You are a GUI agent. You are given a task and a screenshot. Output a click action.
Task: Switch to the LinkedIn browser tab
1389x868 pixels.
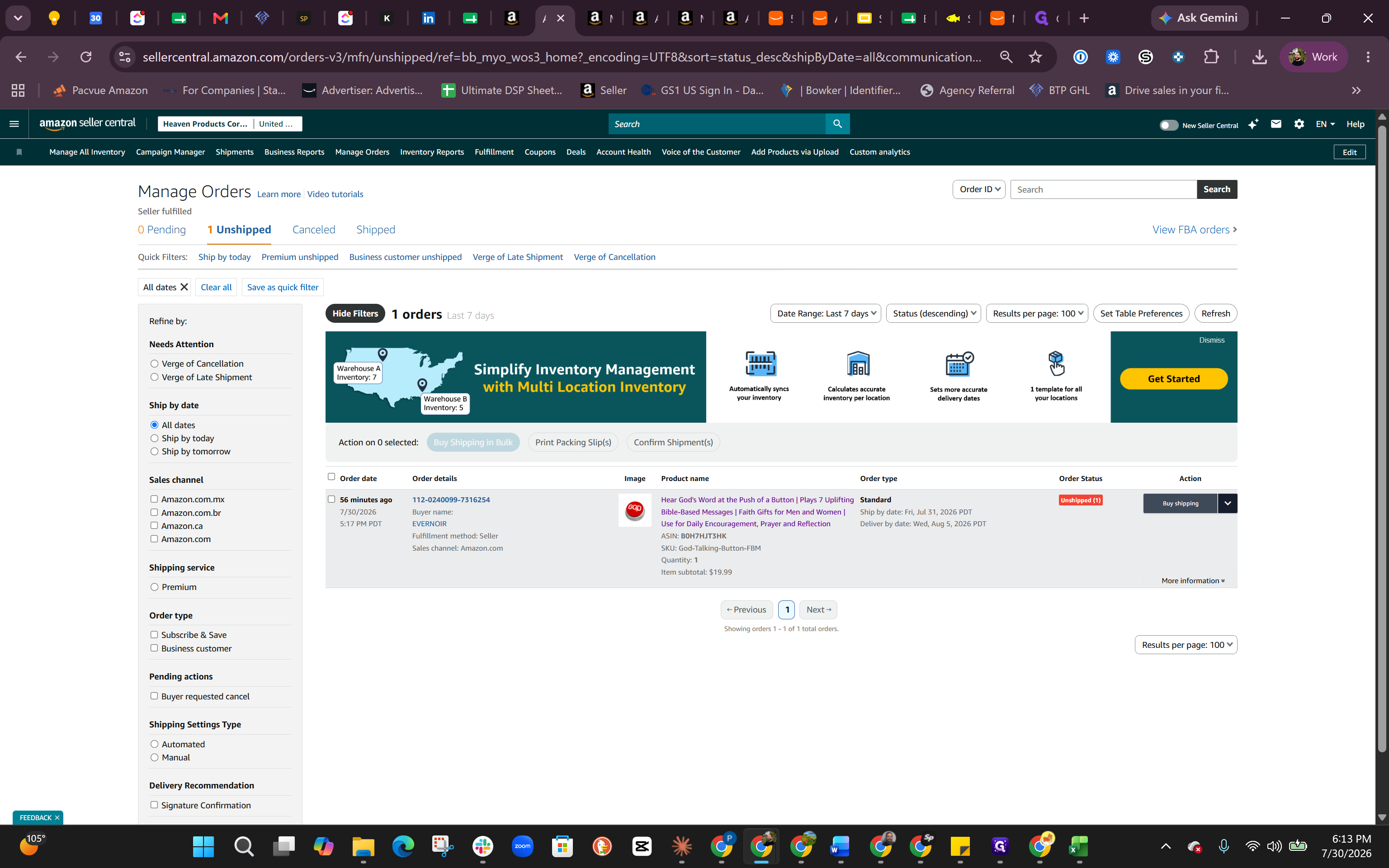click(x=428, y=19)
